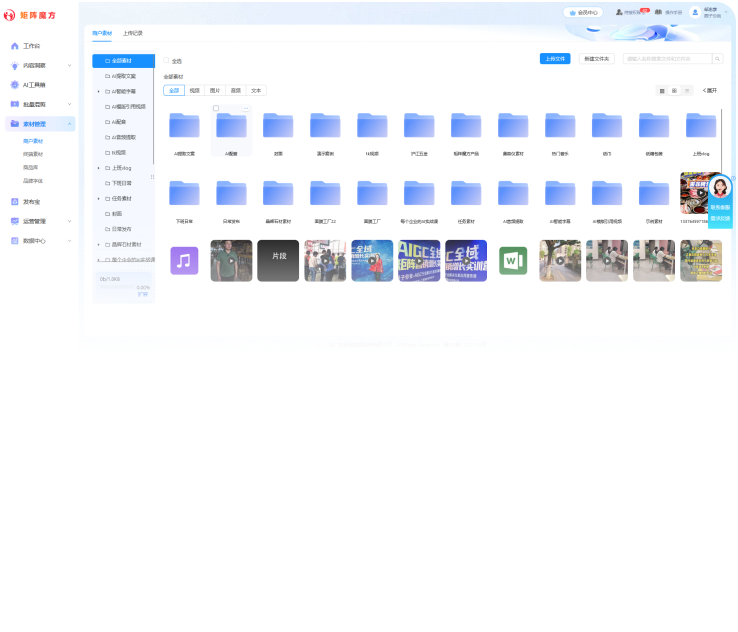Expand the 任务素材 tree folder arrow
The image size is (738, 632).
coord(98,198)
